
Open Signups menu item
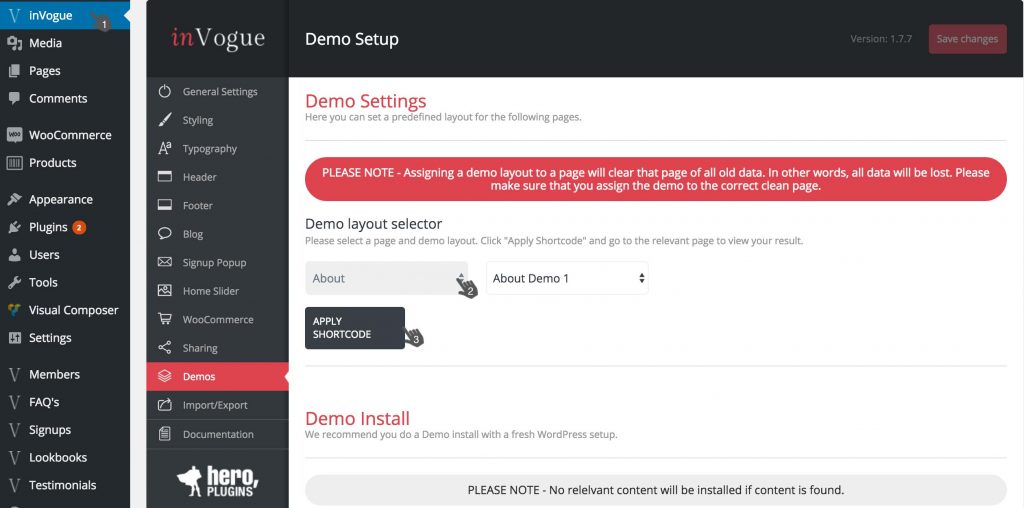click(65, 430)
